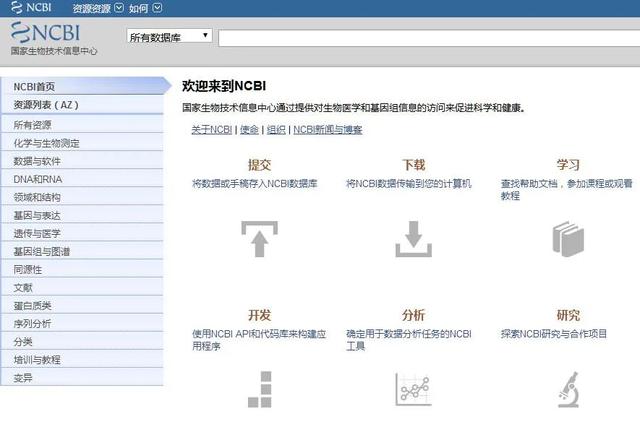The width and height of the screenshot is (640, 427).
Task: Click the 学习 heading
Action: [568, 165]
